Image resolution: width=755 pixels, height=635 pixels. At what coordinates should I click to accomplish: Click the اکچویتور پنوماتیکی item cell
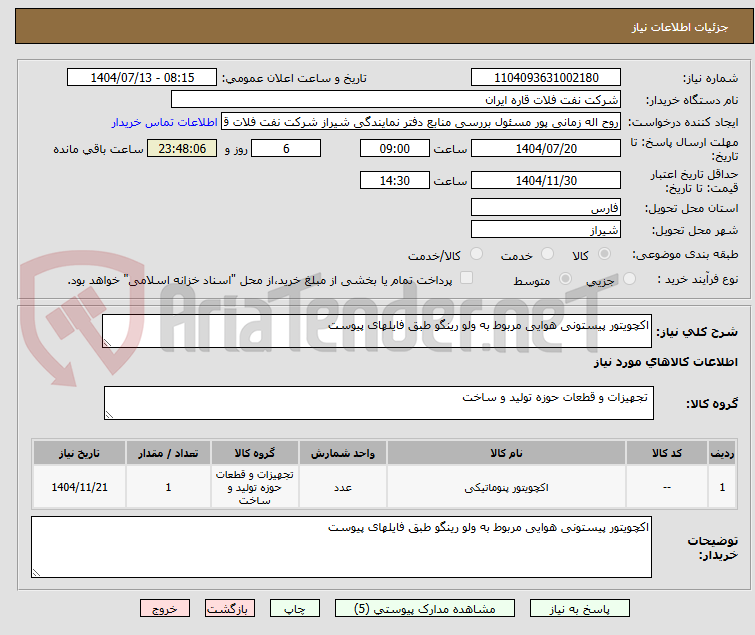click(x=506, y=487)
